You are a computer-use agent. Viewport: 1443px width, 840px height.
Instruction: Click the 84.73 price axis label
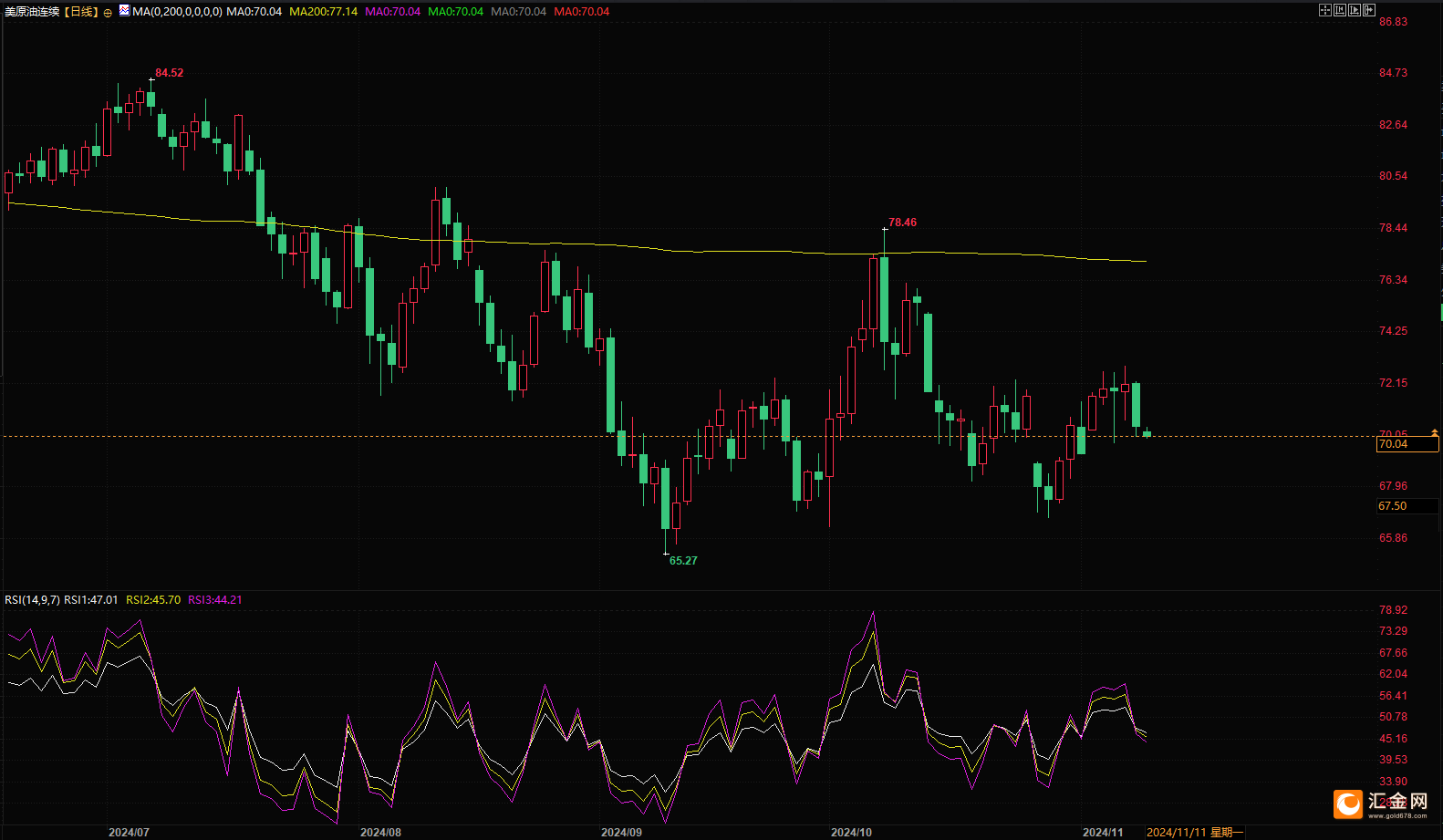point(1393,73)
